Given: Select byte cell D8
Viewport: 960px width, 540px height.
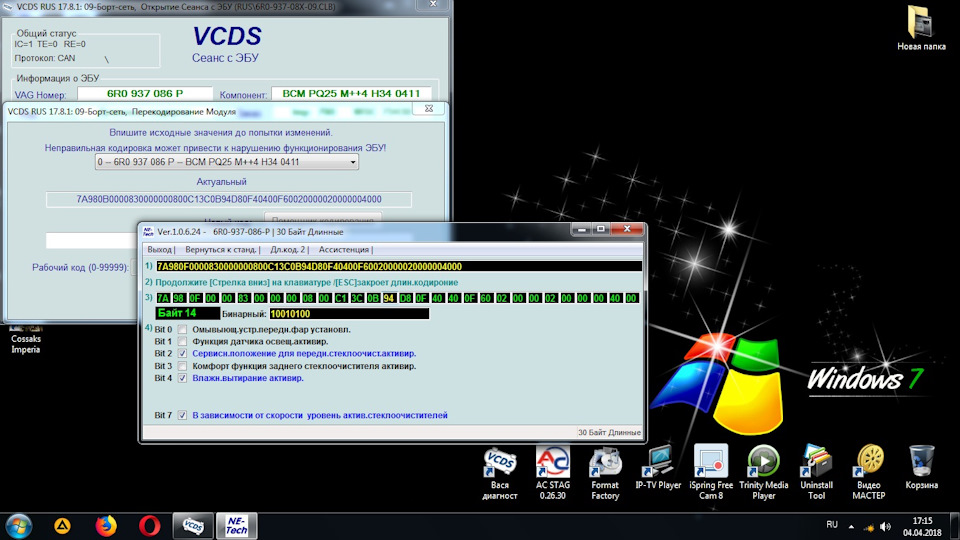Looking at the screenshot, I should point(405,298).
